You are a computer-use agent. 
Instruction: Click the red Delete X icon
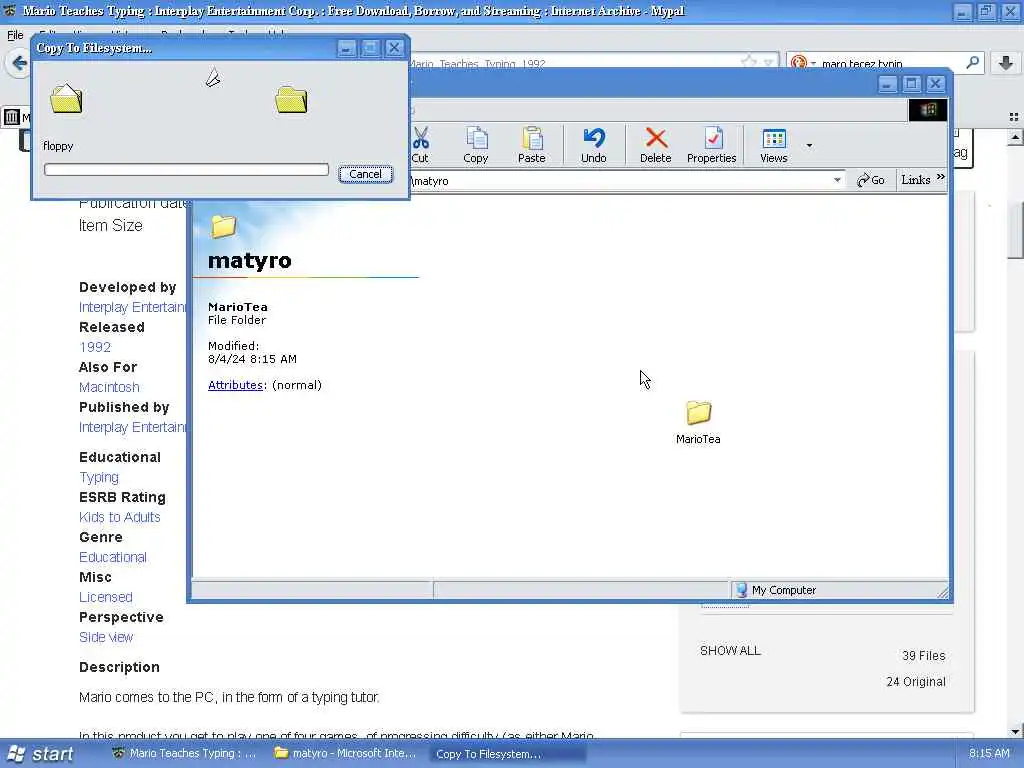656,138
